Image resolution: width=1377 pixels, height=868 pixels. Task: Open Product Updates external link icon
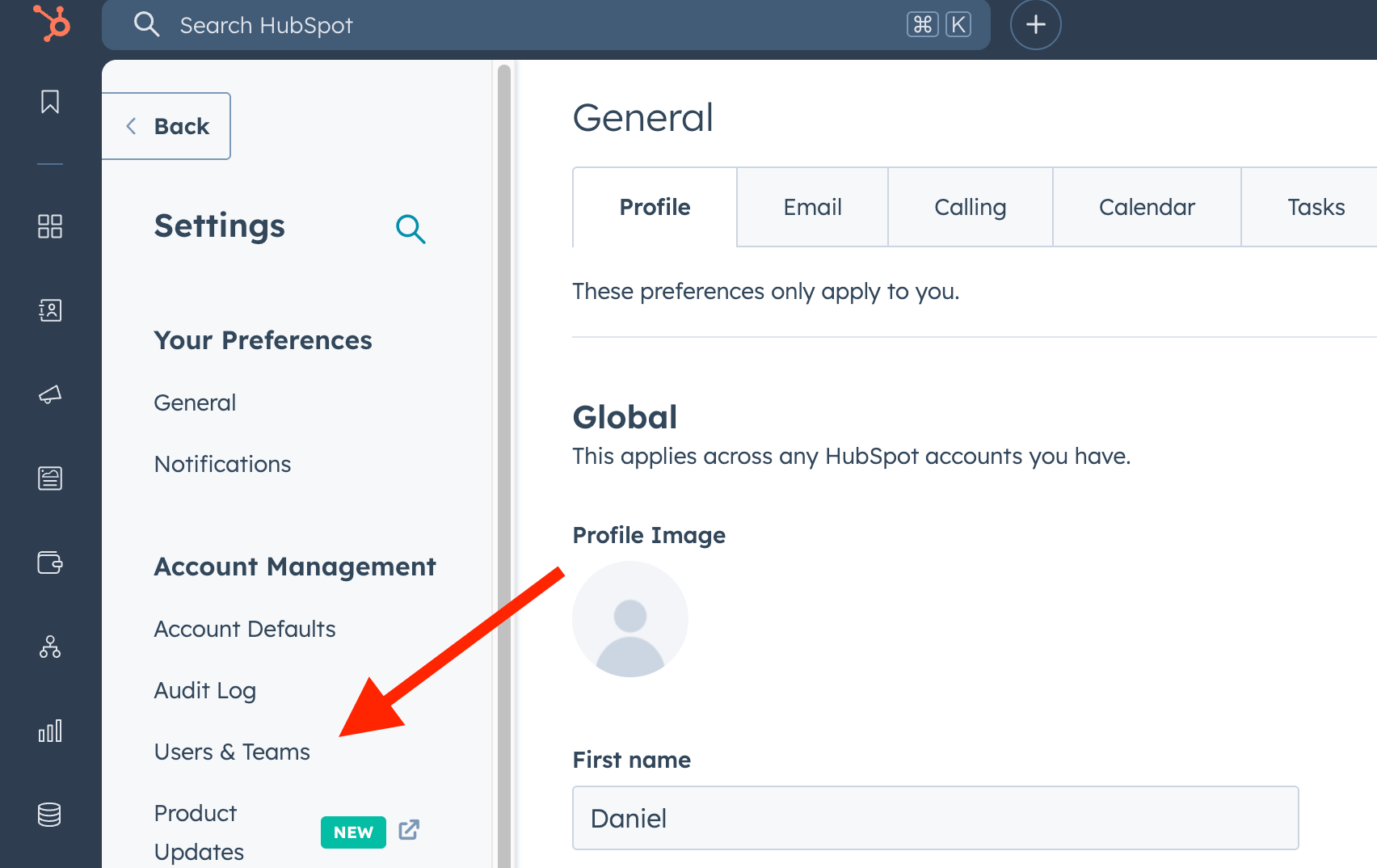pos(410,830)
